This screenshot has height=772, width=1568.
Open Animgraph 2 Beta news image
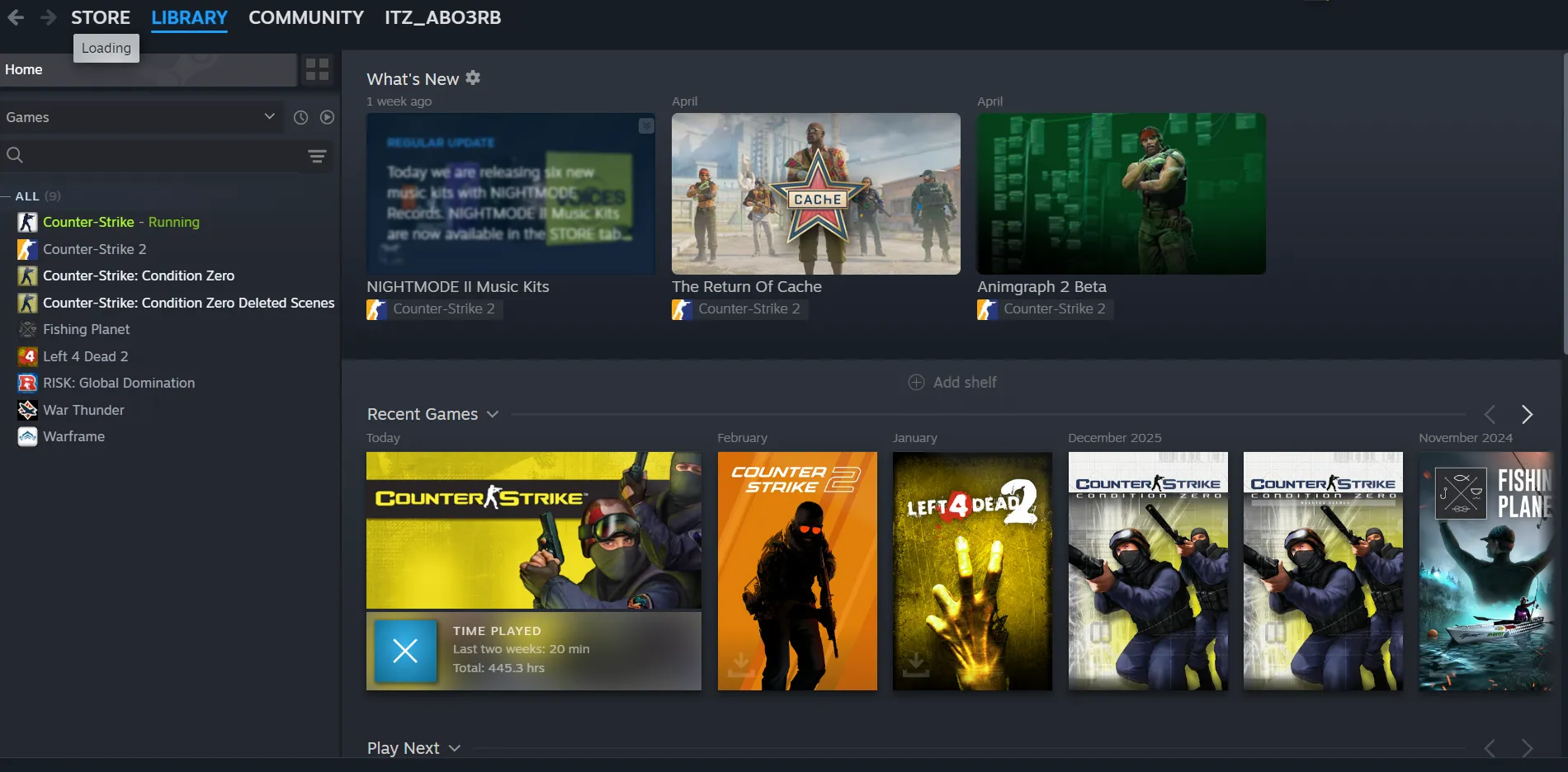pyautogui.click(x=1122, y=194)
